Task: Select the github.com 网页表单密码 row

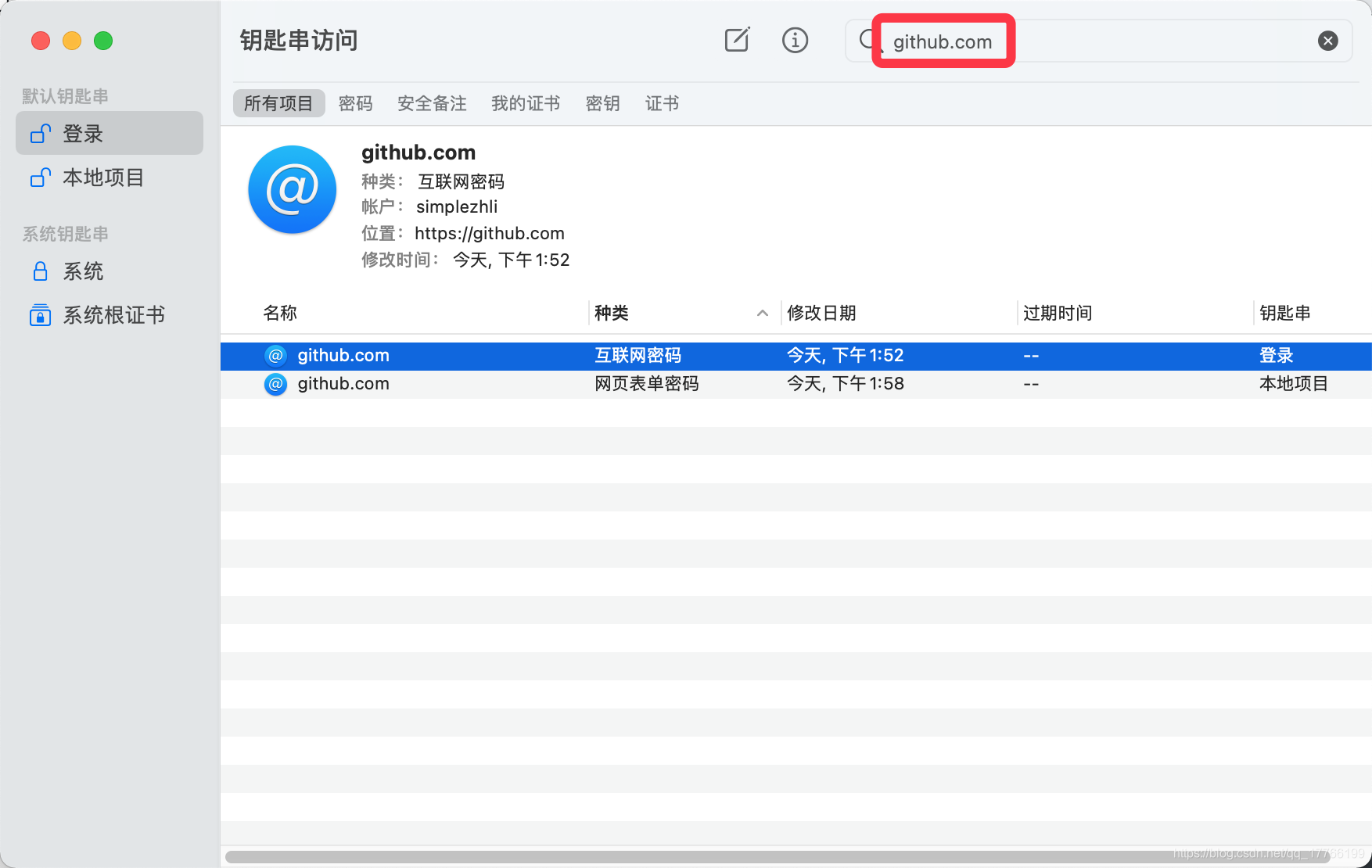Action: [796, 384]
